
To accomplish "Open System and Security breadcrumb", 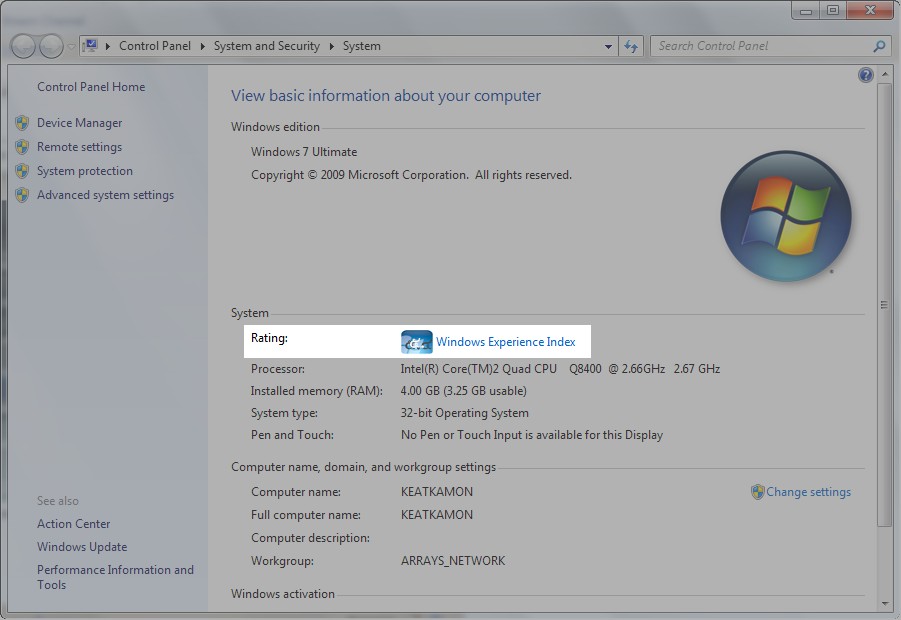I will tap(267, 46).
